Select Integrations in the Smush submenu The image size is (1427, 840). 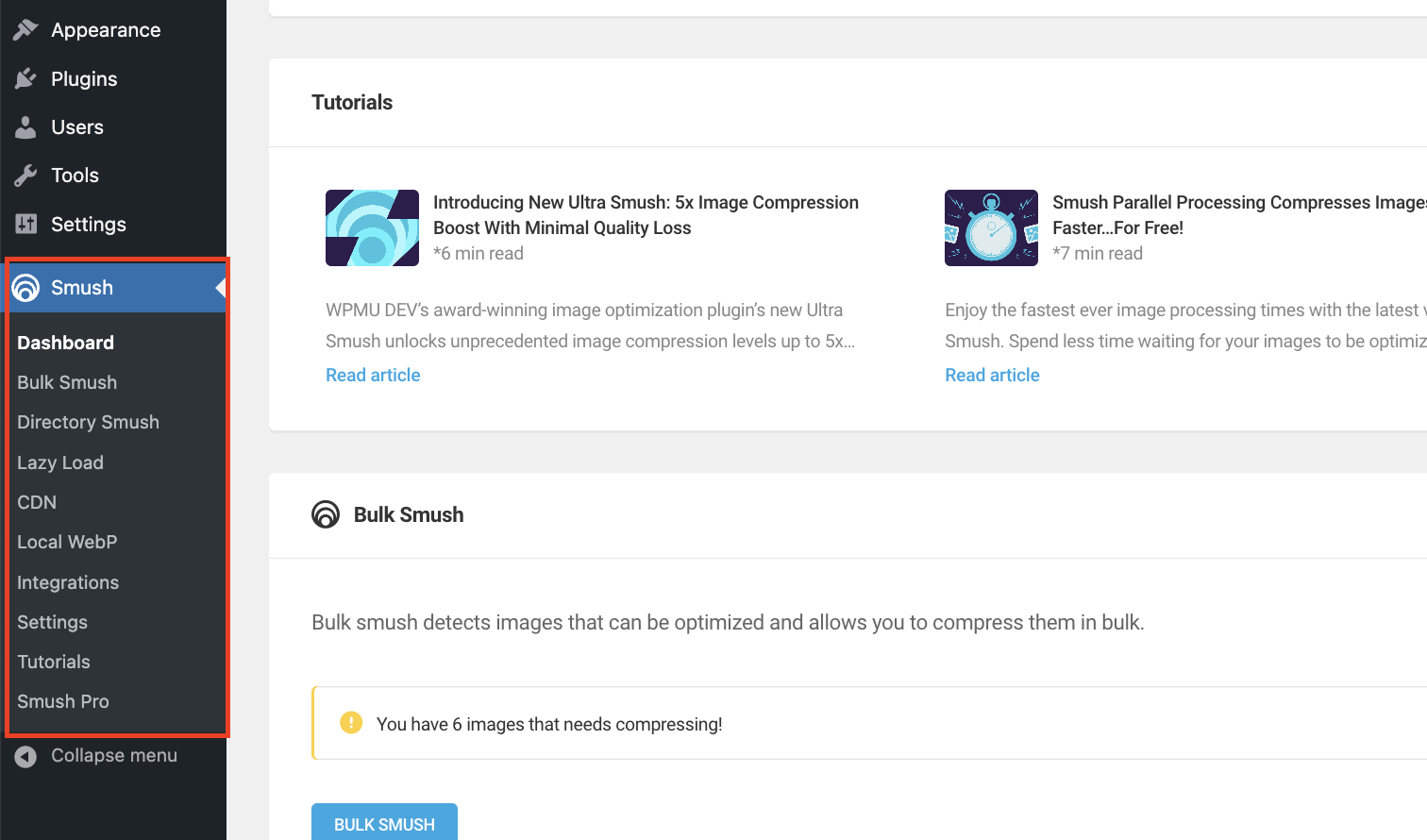68,582
